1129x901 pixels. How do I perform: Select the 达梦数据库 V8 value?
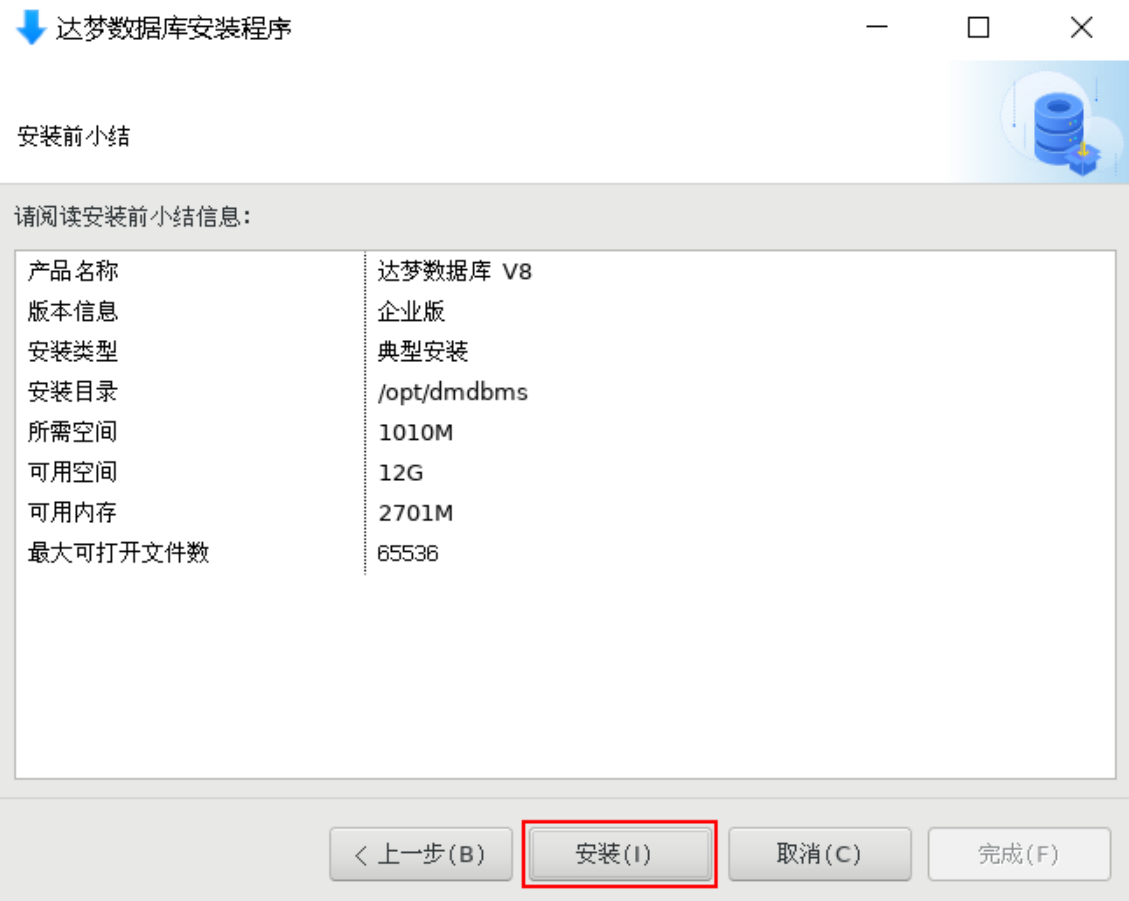[454, 272]
